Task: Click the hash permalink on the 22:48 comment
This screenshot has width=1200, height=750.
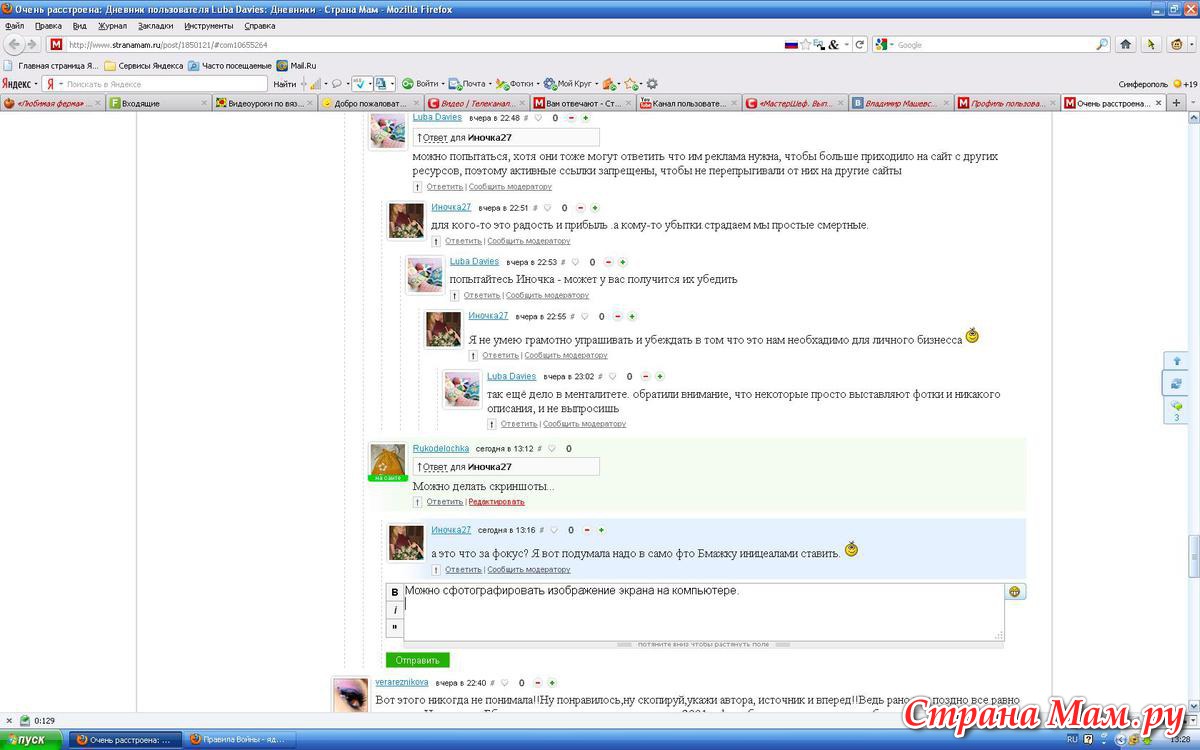Action: pyautogui.click(x=526, y=118)
